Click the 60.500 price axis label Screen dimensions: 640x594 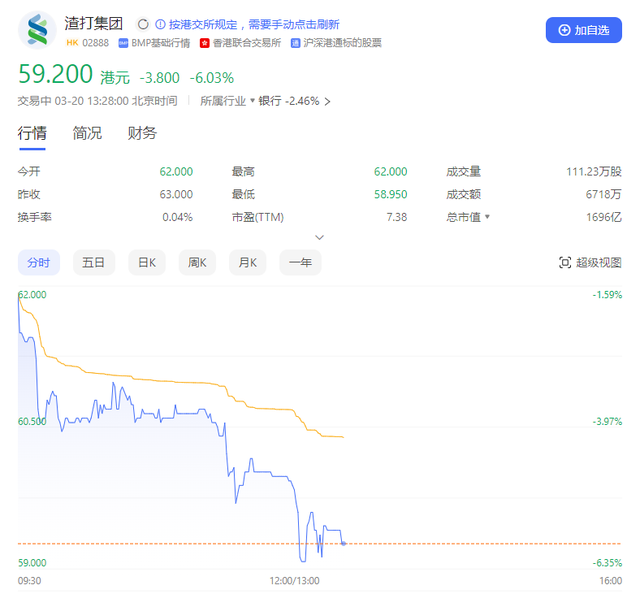[x=32, y=421]
